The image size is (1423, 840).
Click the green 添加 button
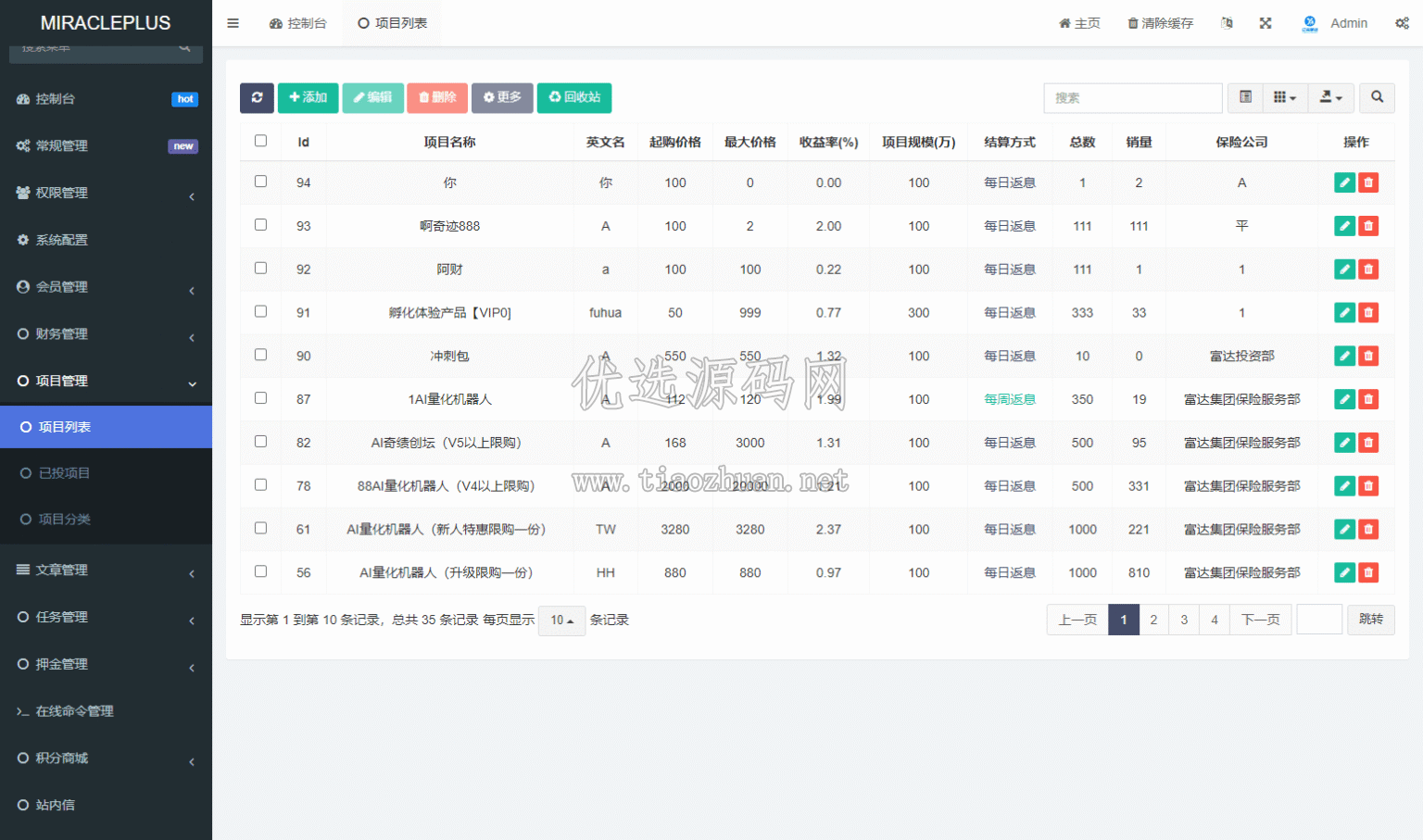pyautogui.click(x=308, y=97)
